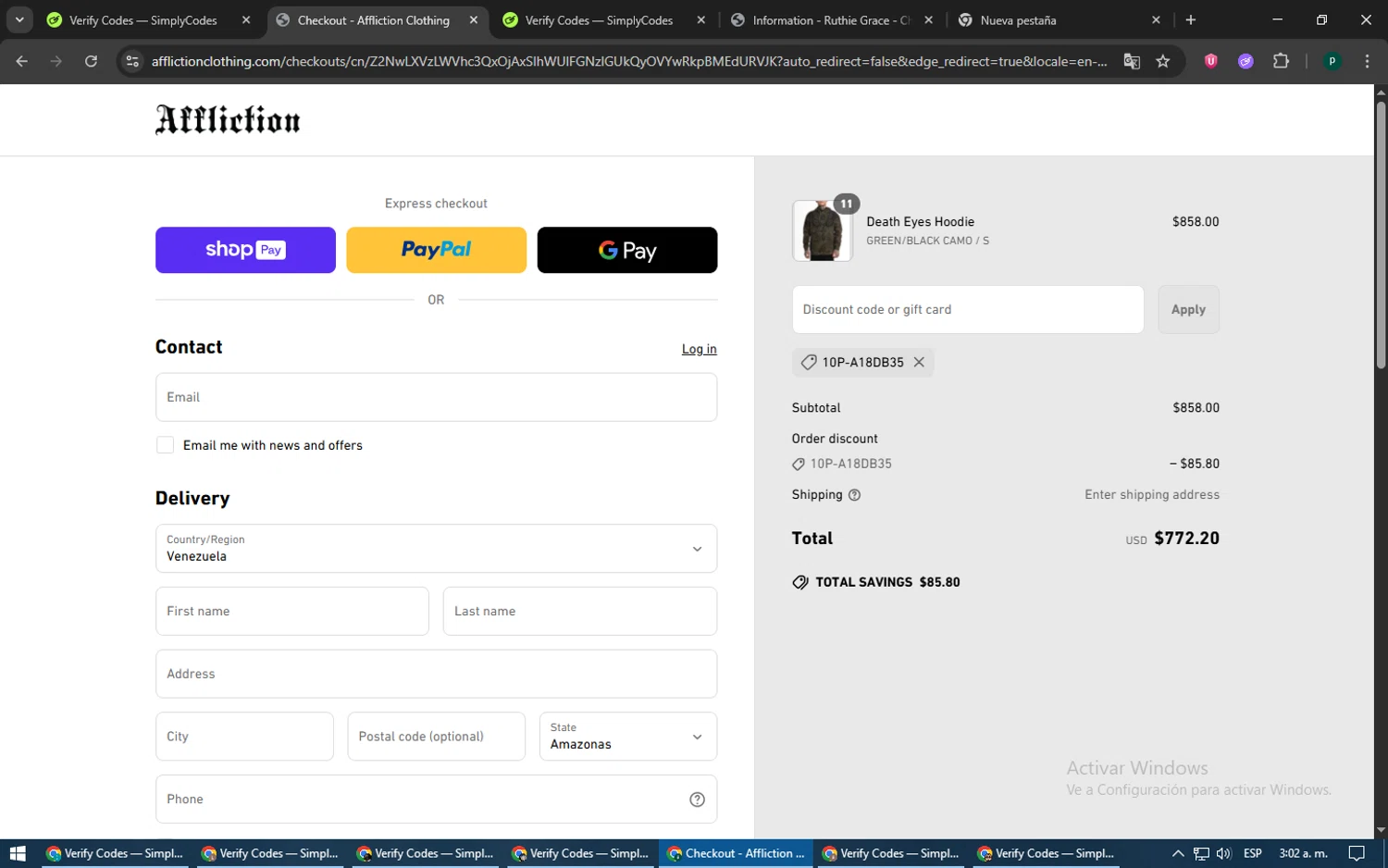Close the Nueva pestaña tab
The height and width of the screenshot is (868, 1388).
(x=1156, y=19)
